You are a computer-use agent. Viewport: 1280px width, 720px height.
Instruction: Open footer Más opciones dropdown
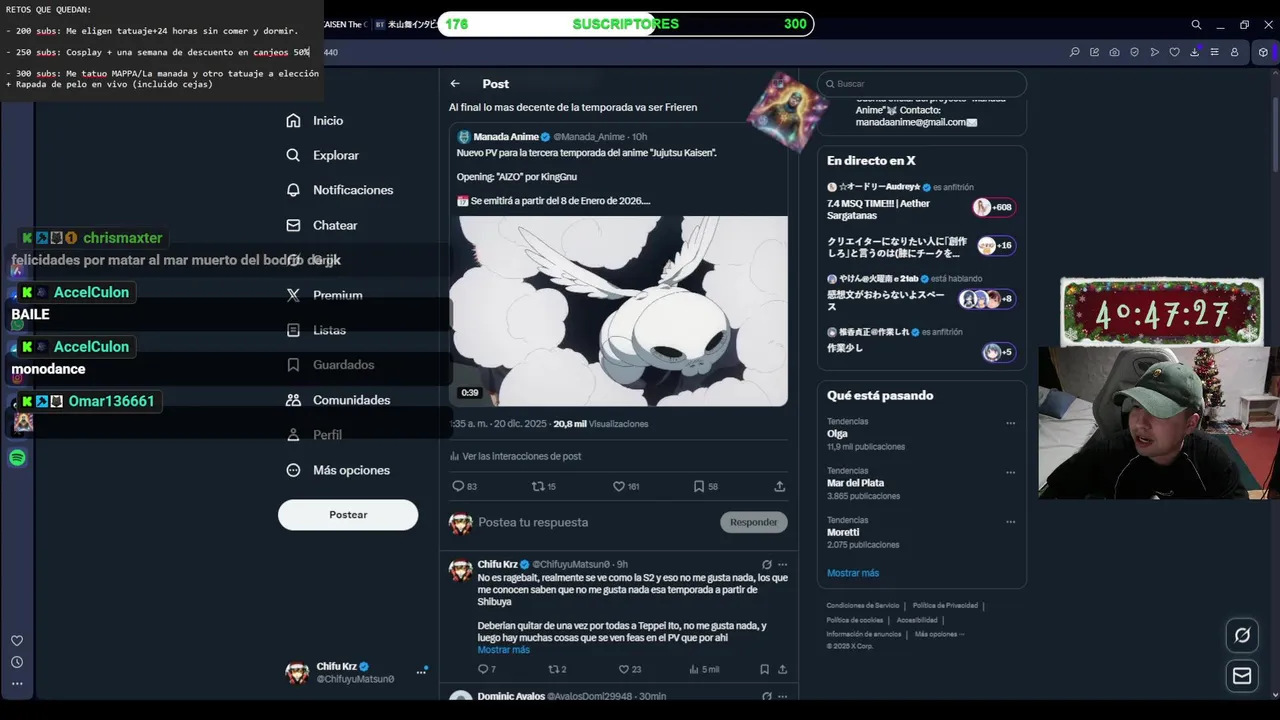tap(939, 634)
